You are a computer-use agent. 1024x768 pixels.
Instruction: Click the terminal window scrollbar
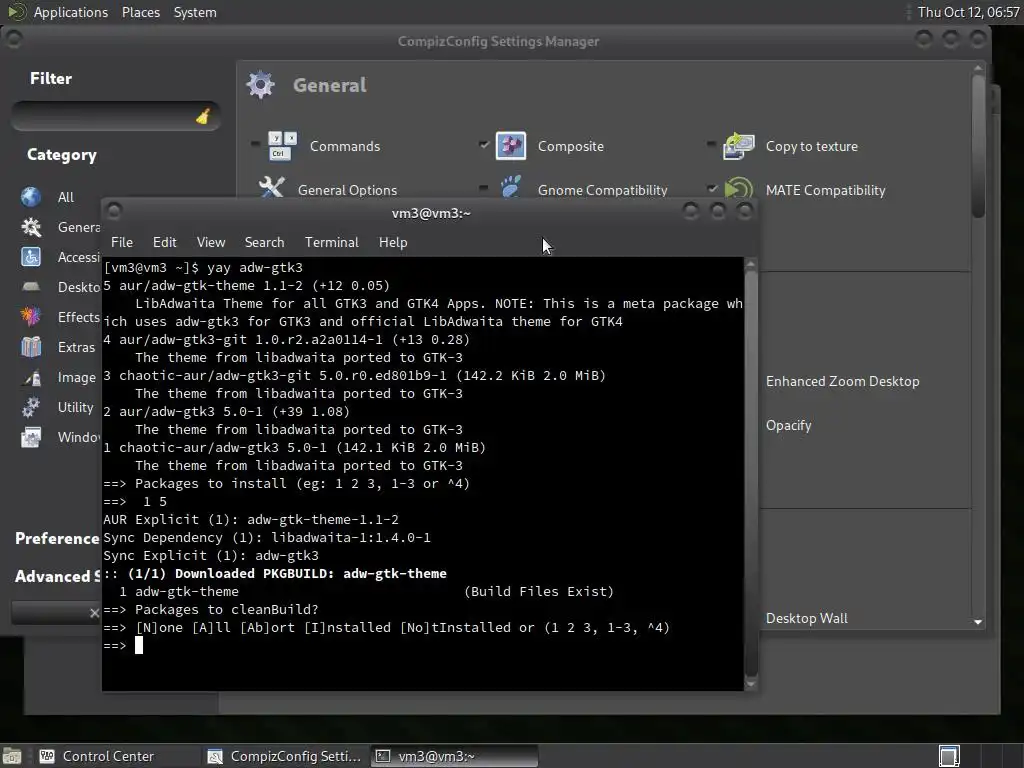[x=751, y=473]
